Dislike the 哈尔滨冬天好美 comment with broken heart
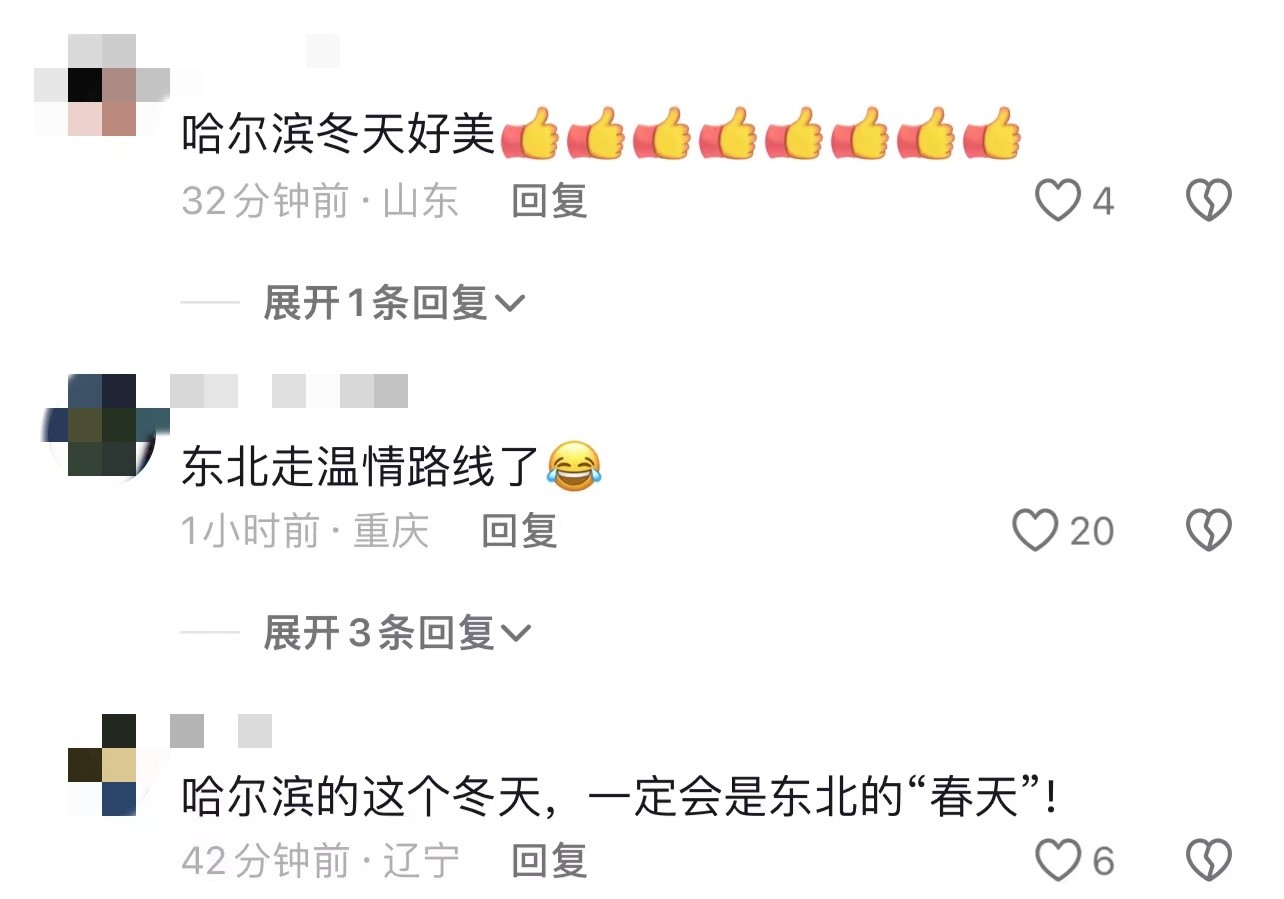The image size is (1284, 899). 1208,201
